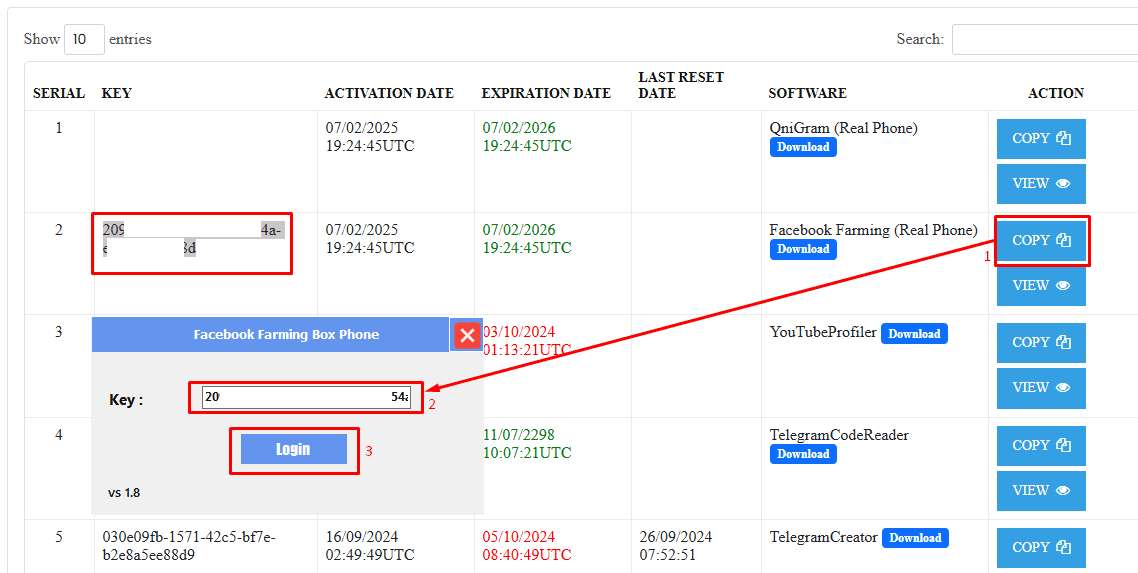Click TelegramCodeReader software name text
Viewport: 1138px width, 573px height.
[x=839, y=435]
